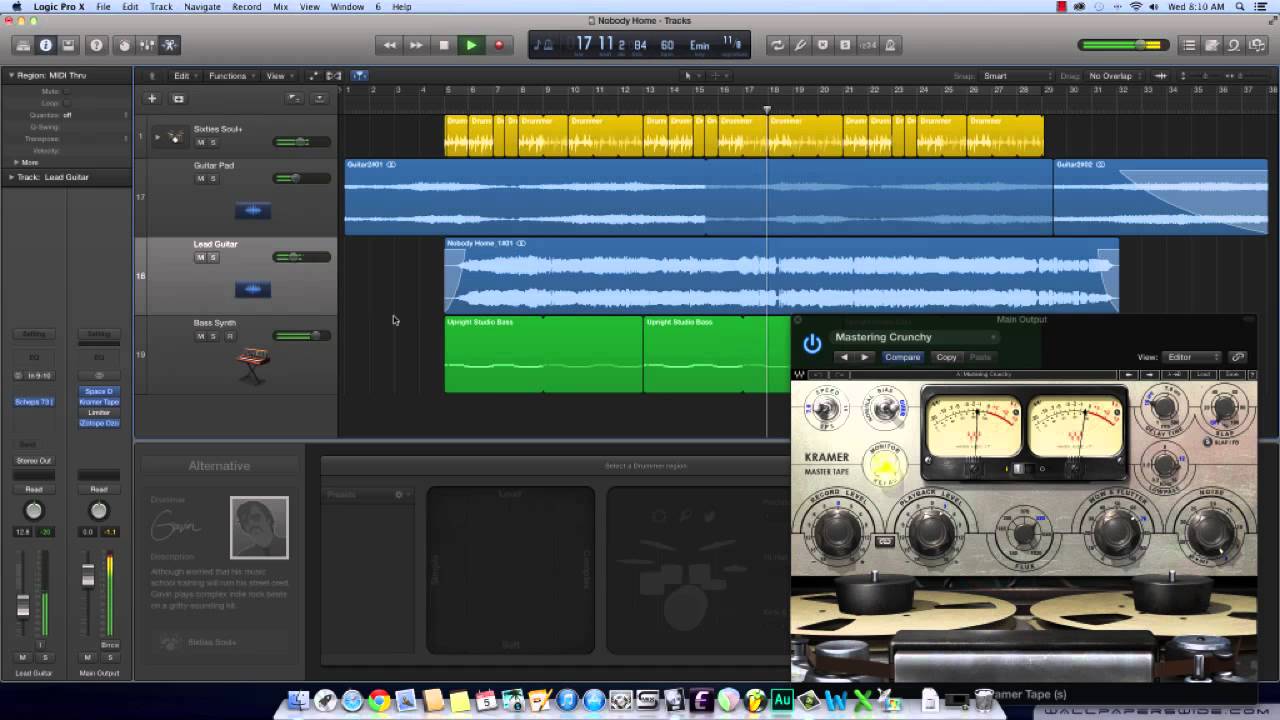This screenshot has width=1280, height=720.
Task: Toggle the Replace pencil mode button
Action: [800, 45]
